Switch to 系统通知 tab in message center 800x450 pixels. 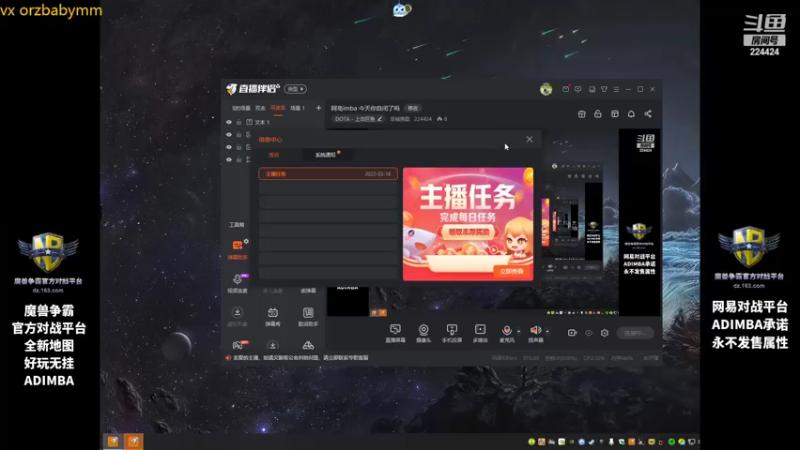click(326, 155)
